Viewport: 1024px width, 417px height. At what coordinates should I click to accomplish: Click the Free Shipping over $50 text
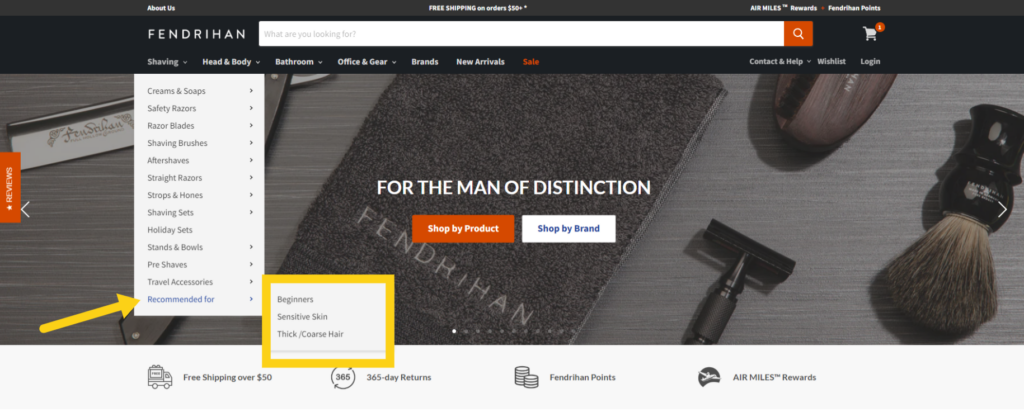[x=227, y=377]
